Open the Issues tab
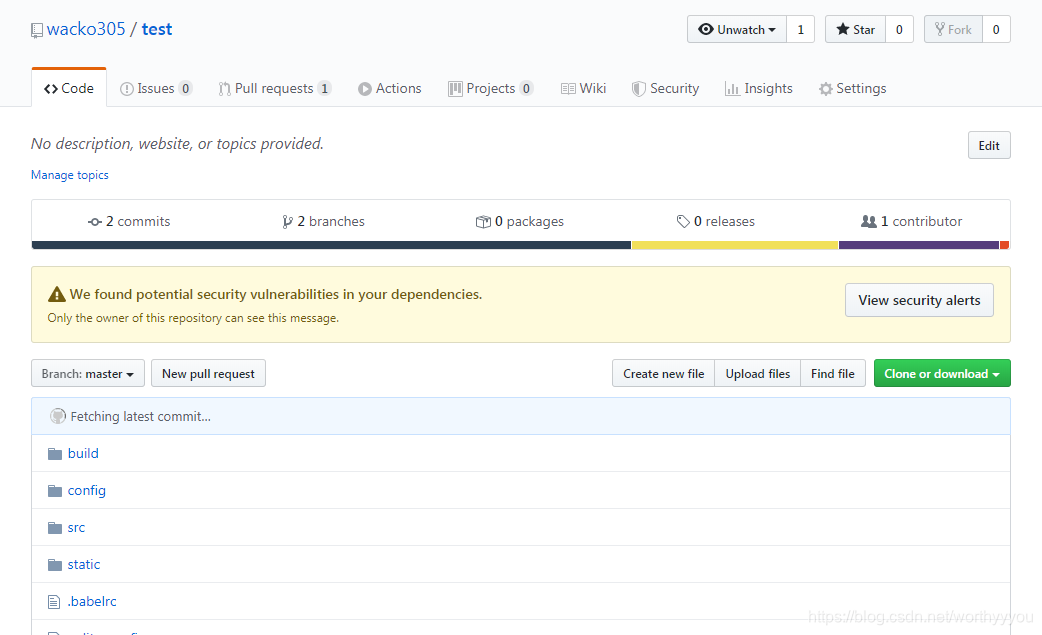 pyautogui.click(x=156, y=88)
